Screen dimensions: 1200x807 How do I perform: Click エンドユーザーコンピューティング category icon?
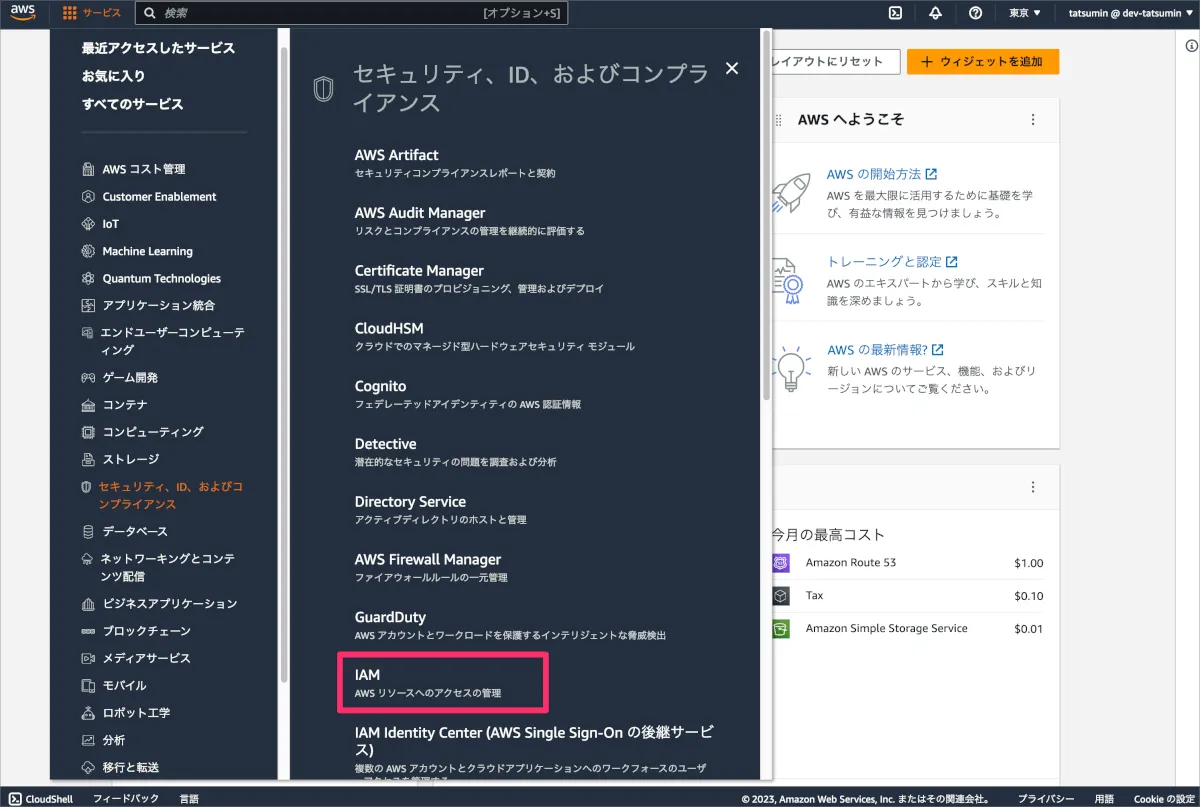(88, 333)
